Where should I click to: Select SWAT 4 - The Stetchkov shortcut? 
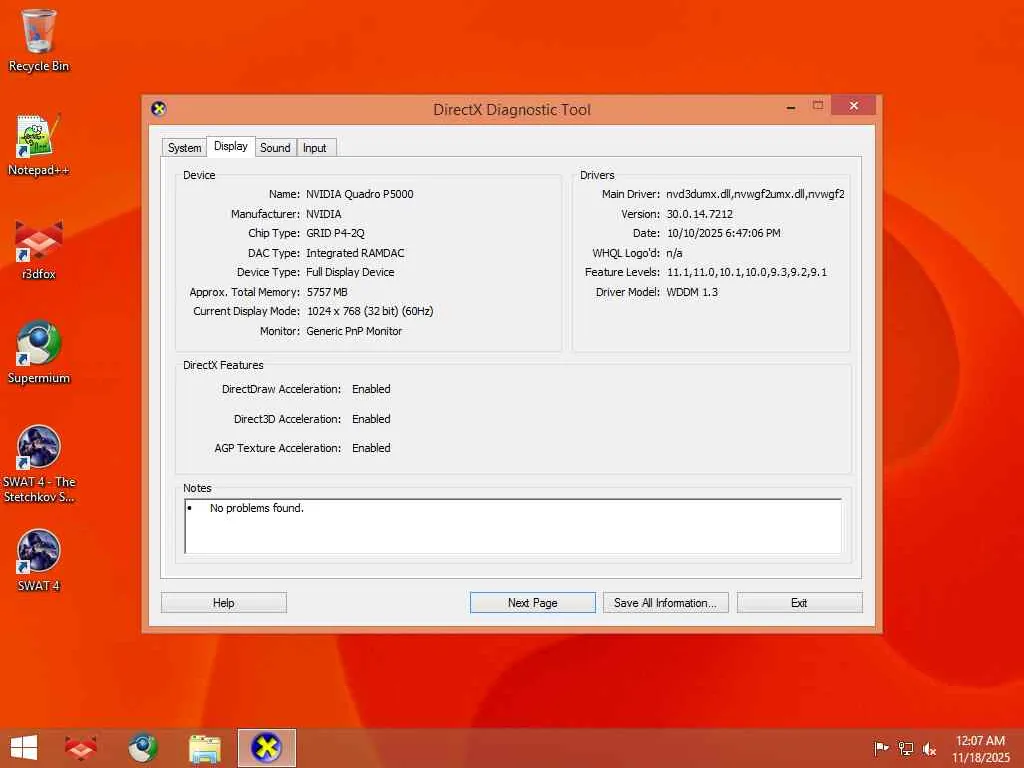pyautogui.click(x=39, y=464)
